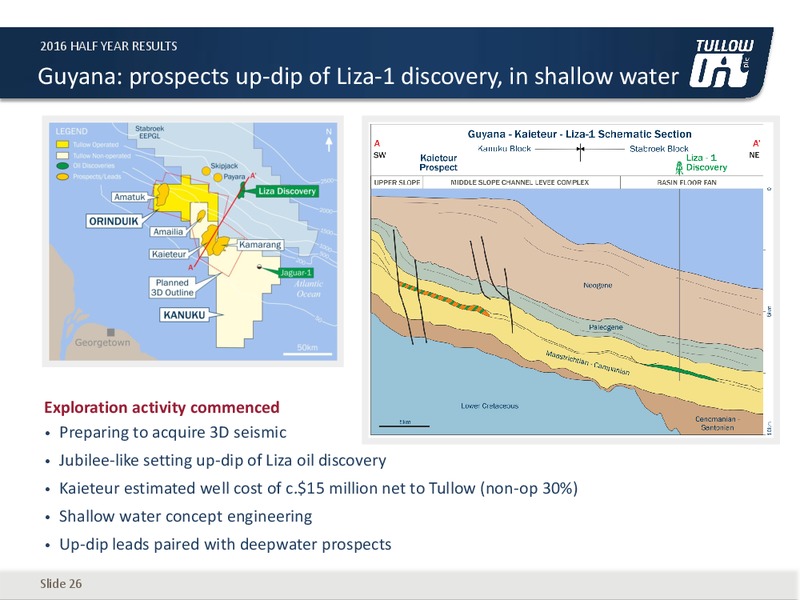Click the Kaieteur label on the map
The image size is (800, 600).
tap(169, 254)
